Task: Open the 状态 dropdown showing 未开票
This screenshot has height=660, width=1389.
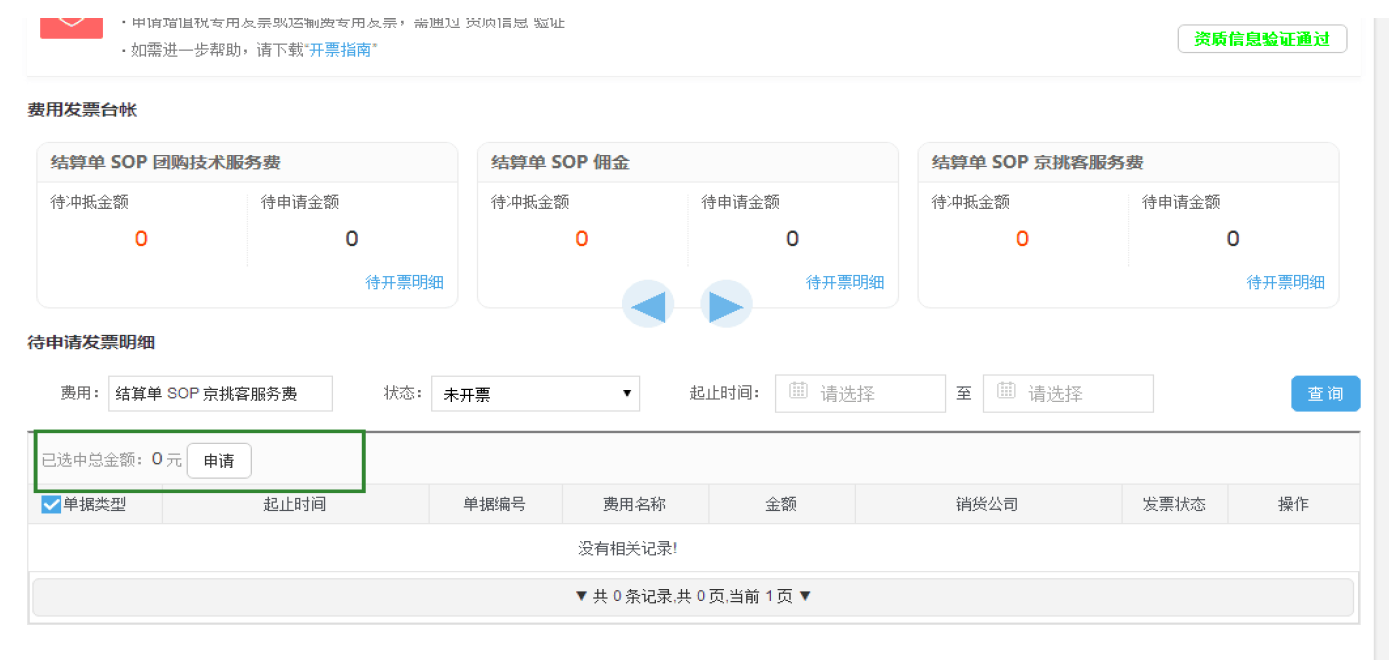Action: [x=537, y=394]
